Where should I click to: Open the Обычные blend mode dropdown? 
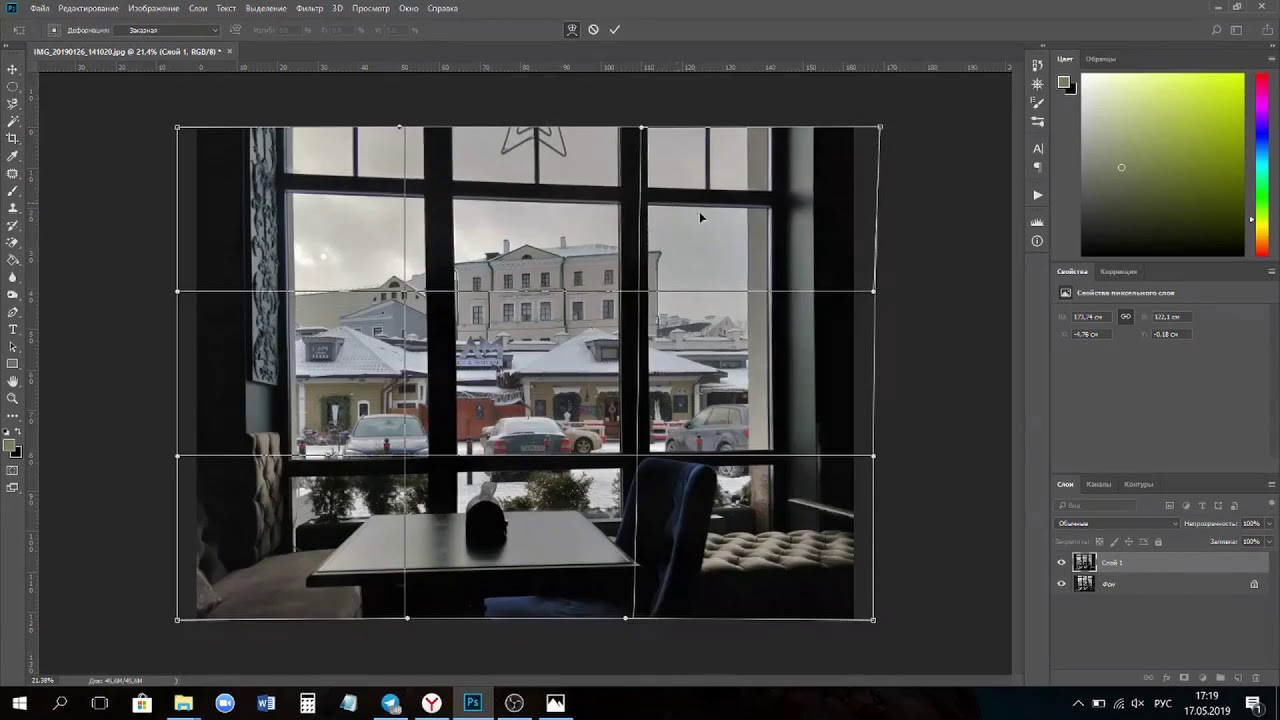[1118, 523]
